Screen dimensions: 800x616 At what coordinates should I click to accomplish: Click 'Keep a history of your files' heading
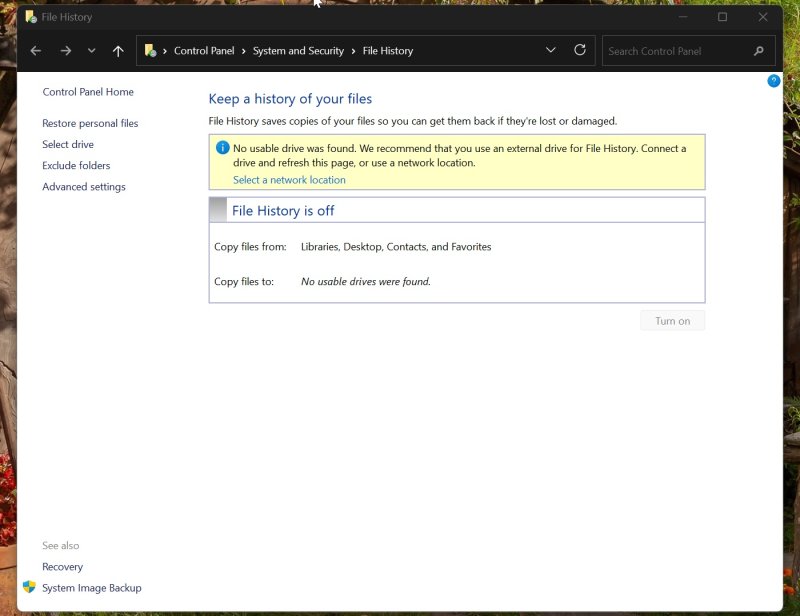pyautogui.click(x=290, y=98)
